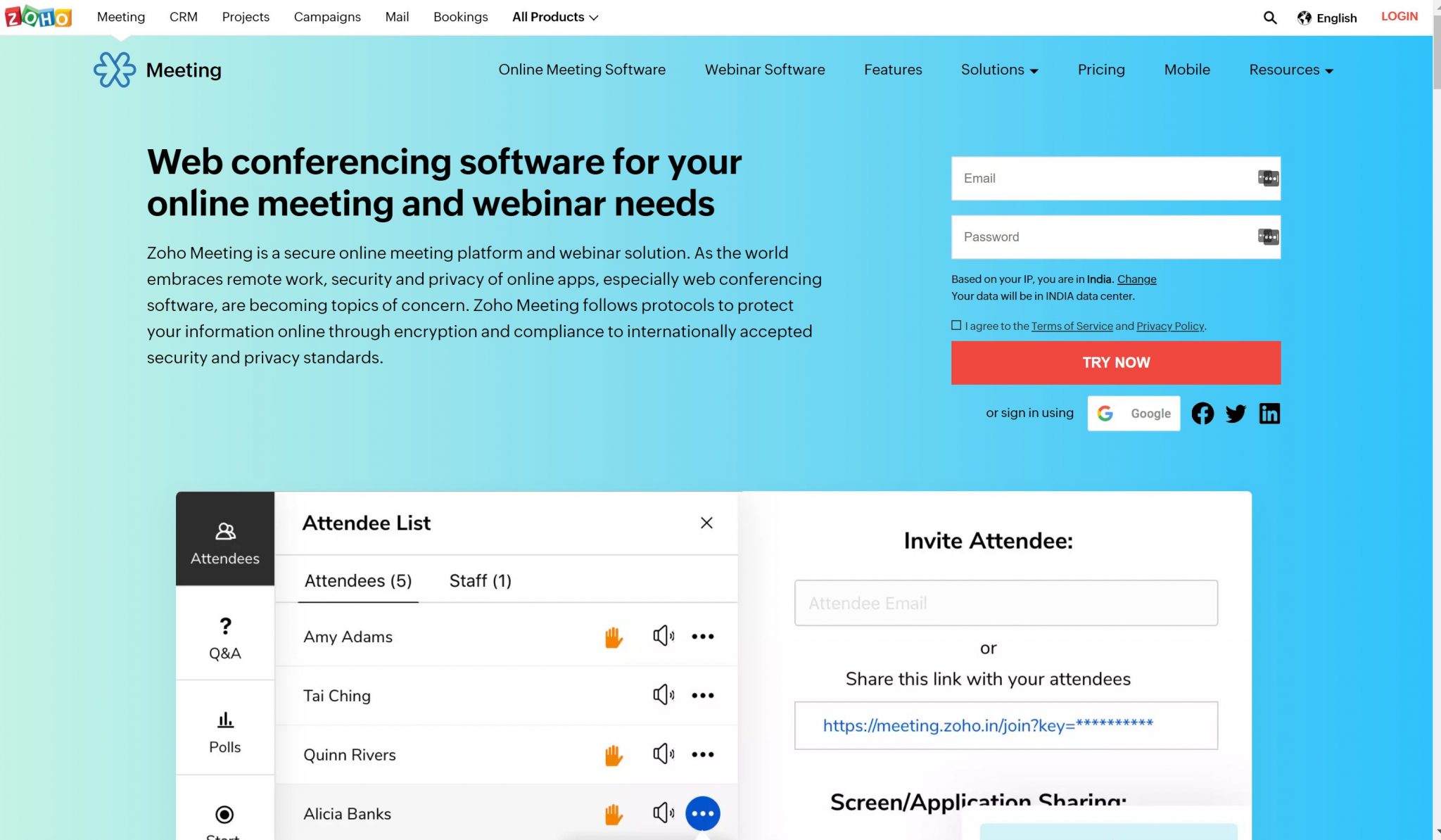This screenshot has height=840, width=1441.
Task: Expand the Solutions menu
Action: [x=999, y=70]
